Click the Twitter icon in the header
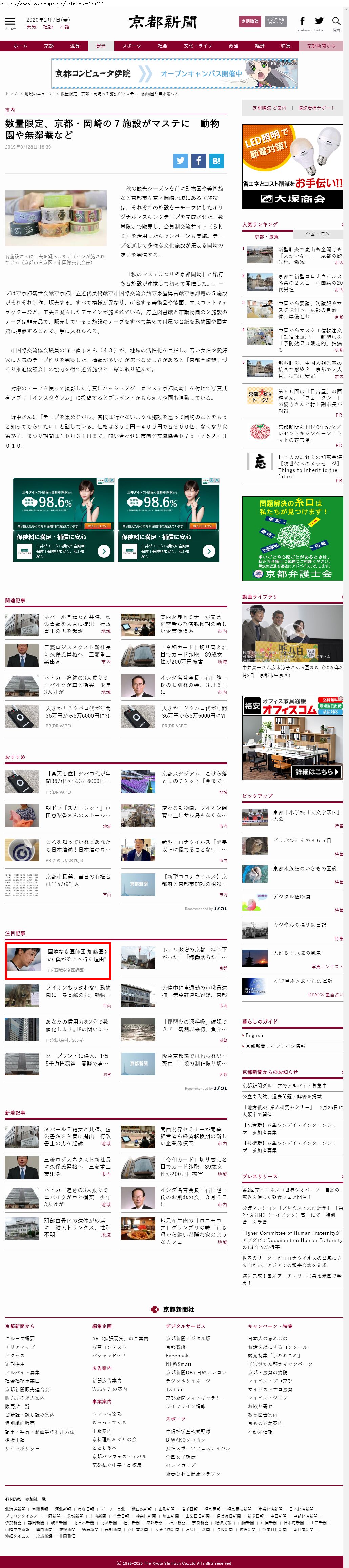Screen dimensions: 349x1568 [x=319, y=22]
